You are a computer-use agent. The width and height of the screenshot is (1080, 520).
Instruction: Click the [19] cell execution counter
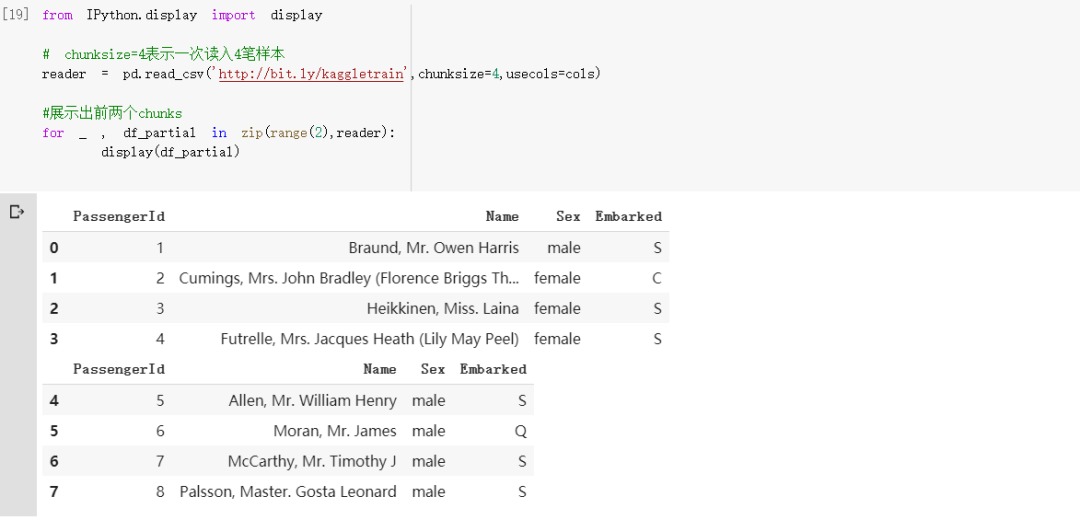17,16
